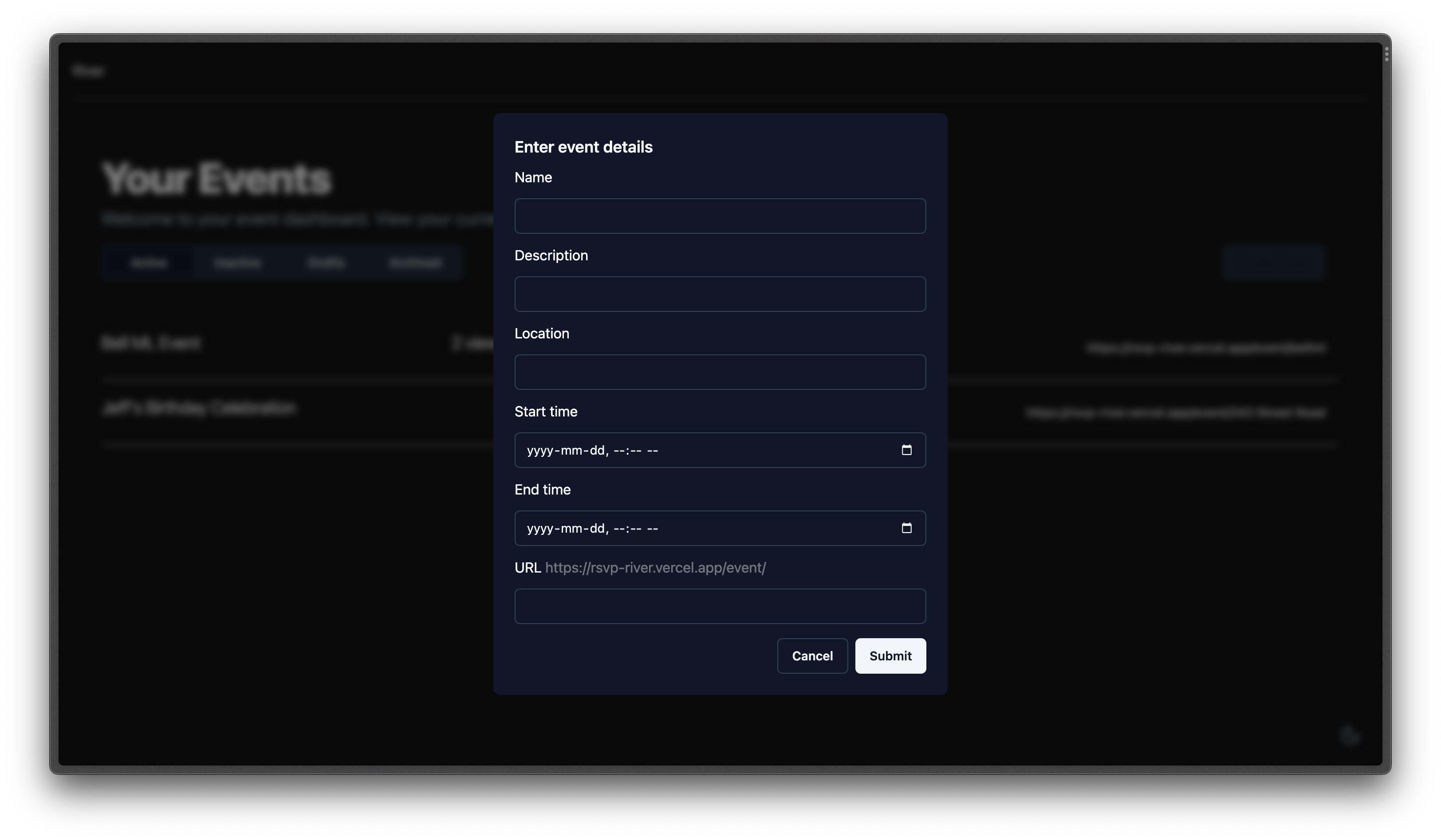Click the blurred round icon bottom-right
The width and height of the screenshot is (1441, 840).
1350,736
